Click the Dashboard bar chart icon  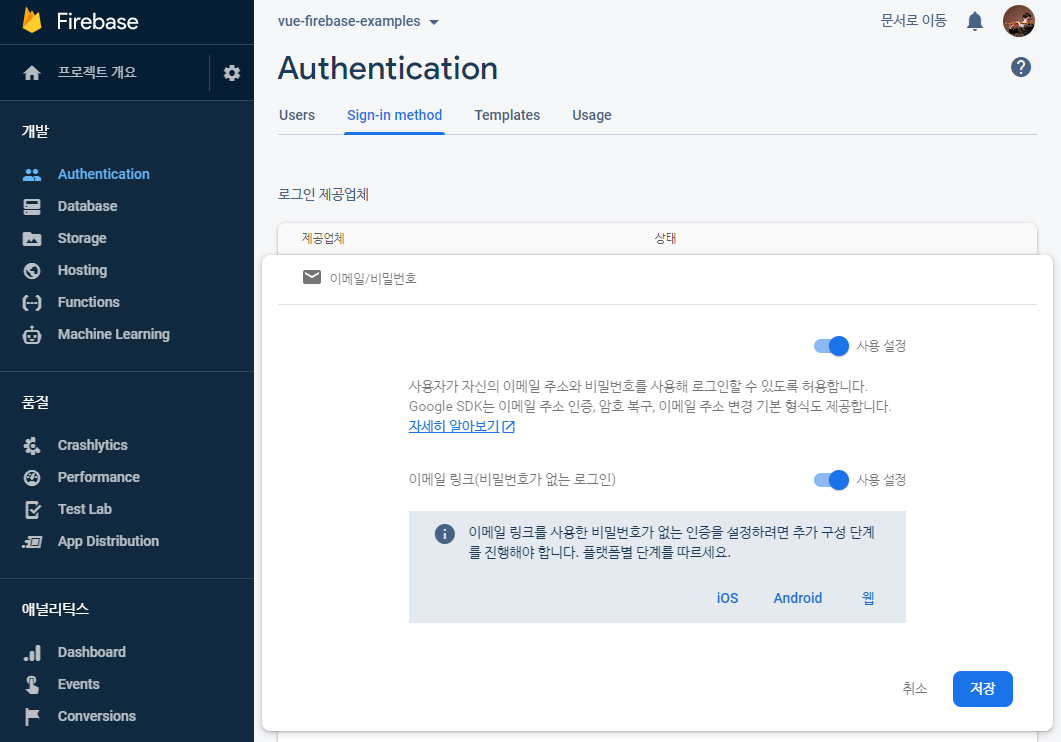click(x=32, y=653)
